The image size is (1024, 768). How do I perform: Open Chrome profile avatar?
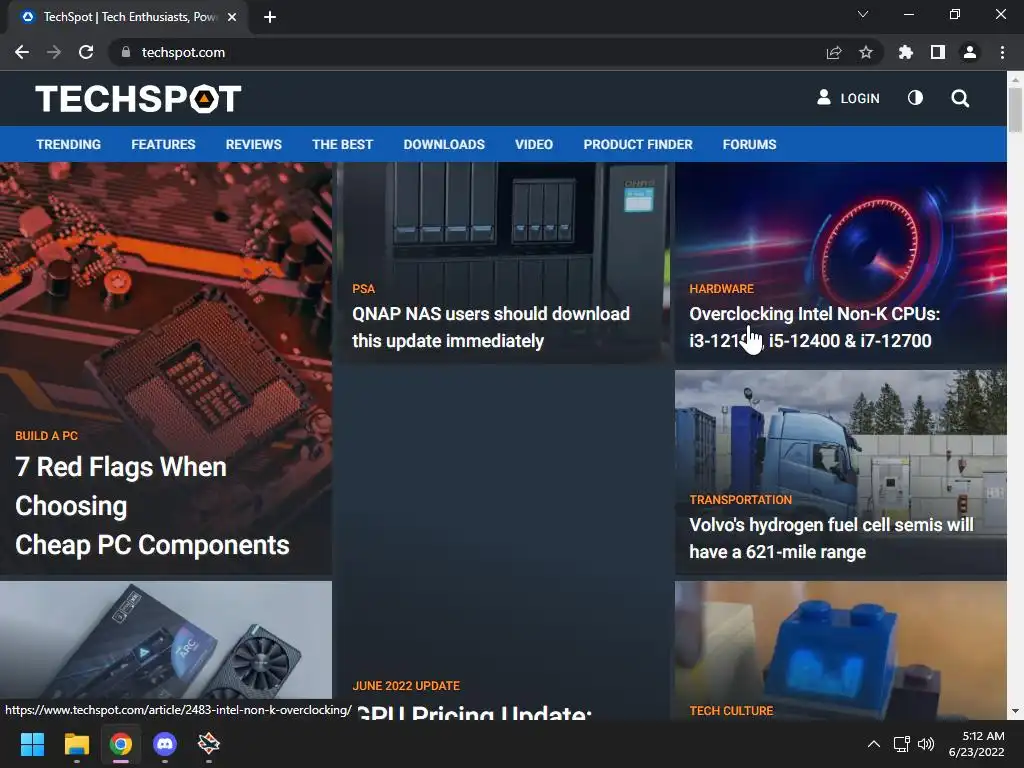point(970,52)
